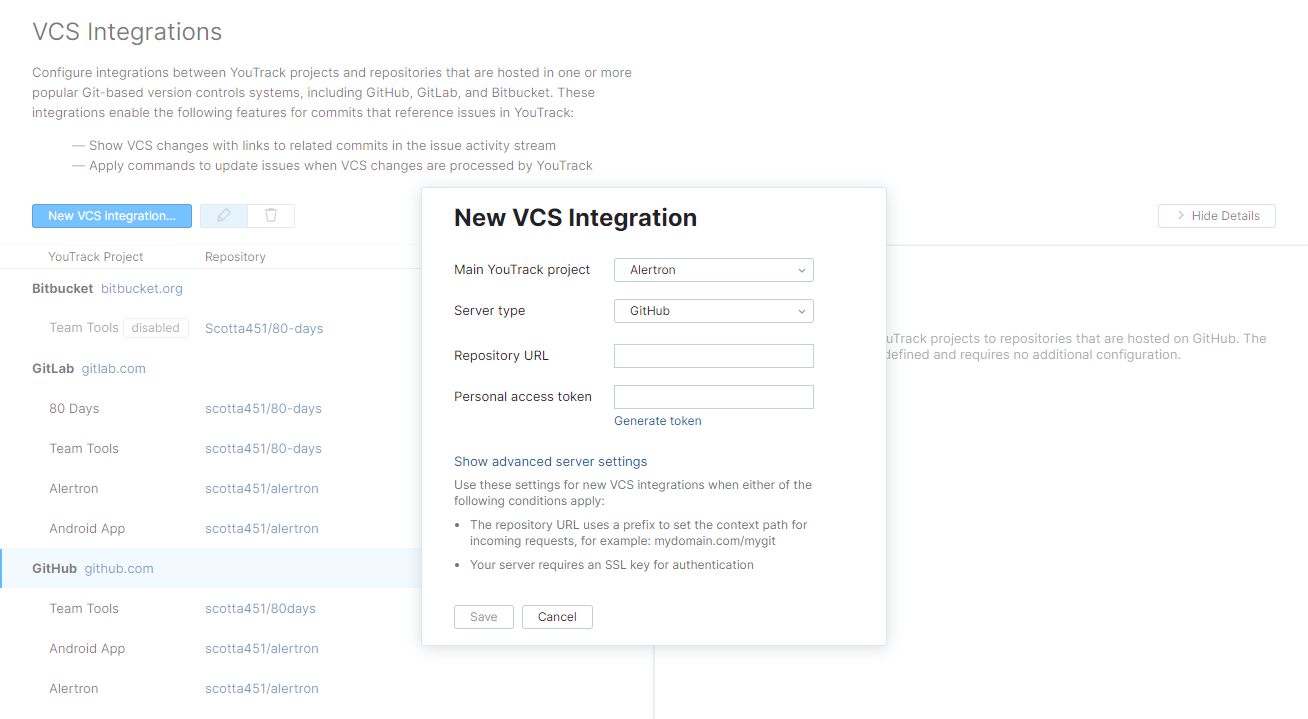This screenshot has height=719, width=1308.
Task: Open the Server type dropdown showing GitHub
Action: pyautogui.click(x=713, y=310)
